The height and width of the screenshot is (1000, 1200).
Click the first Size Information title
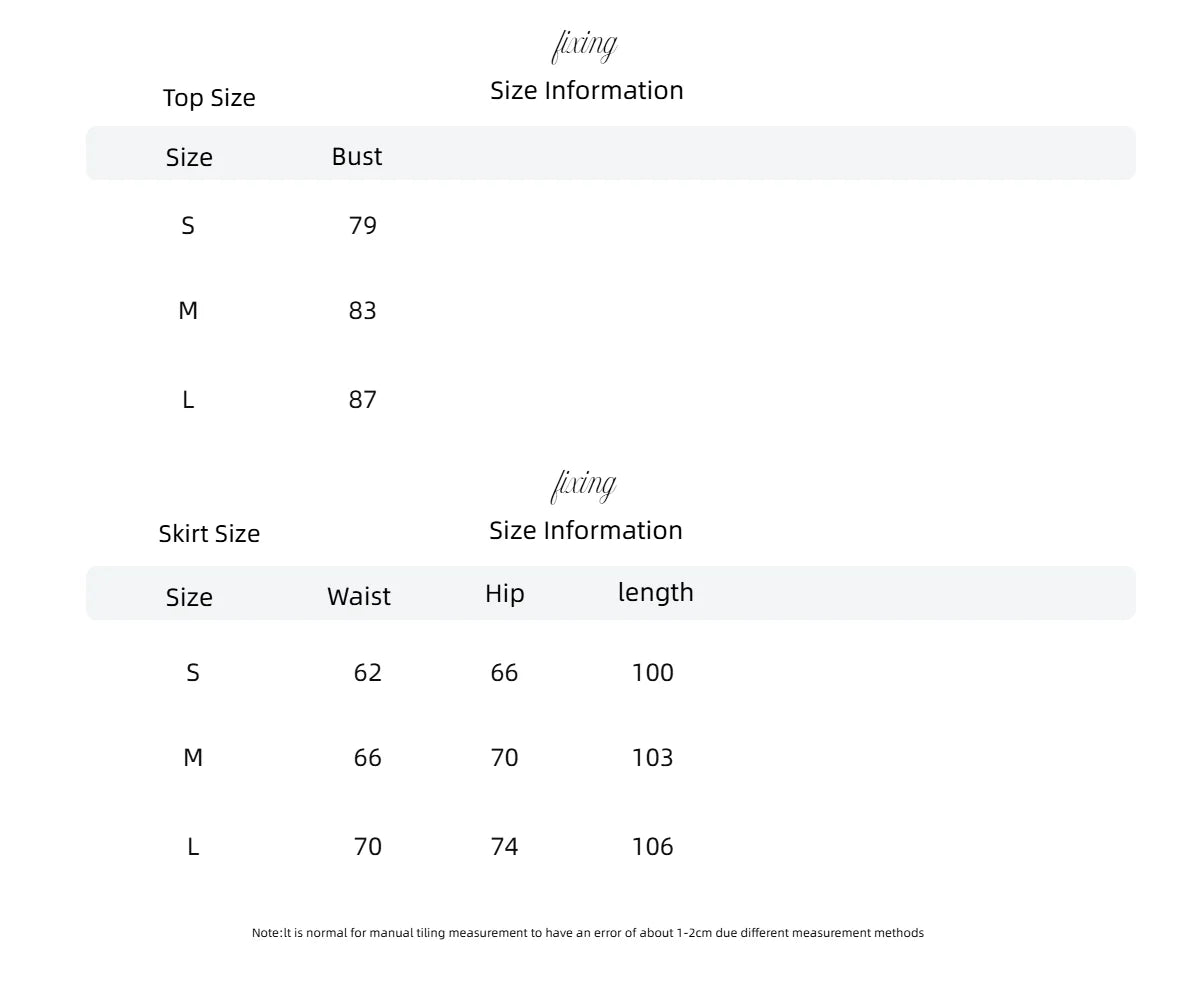tap(587, 90)
